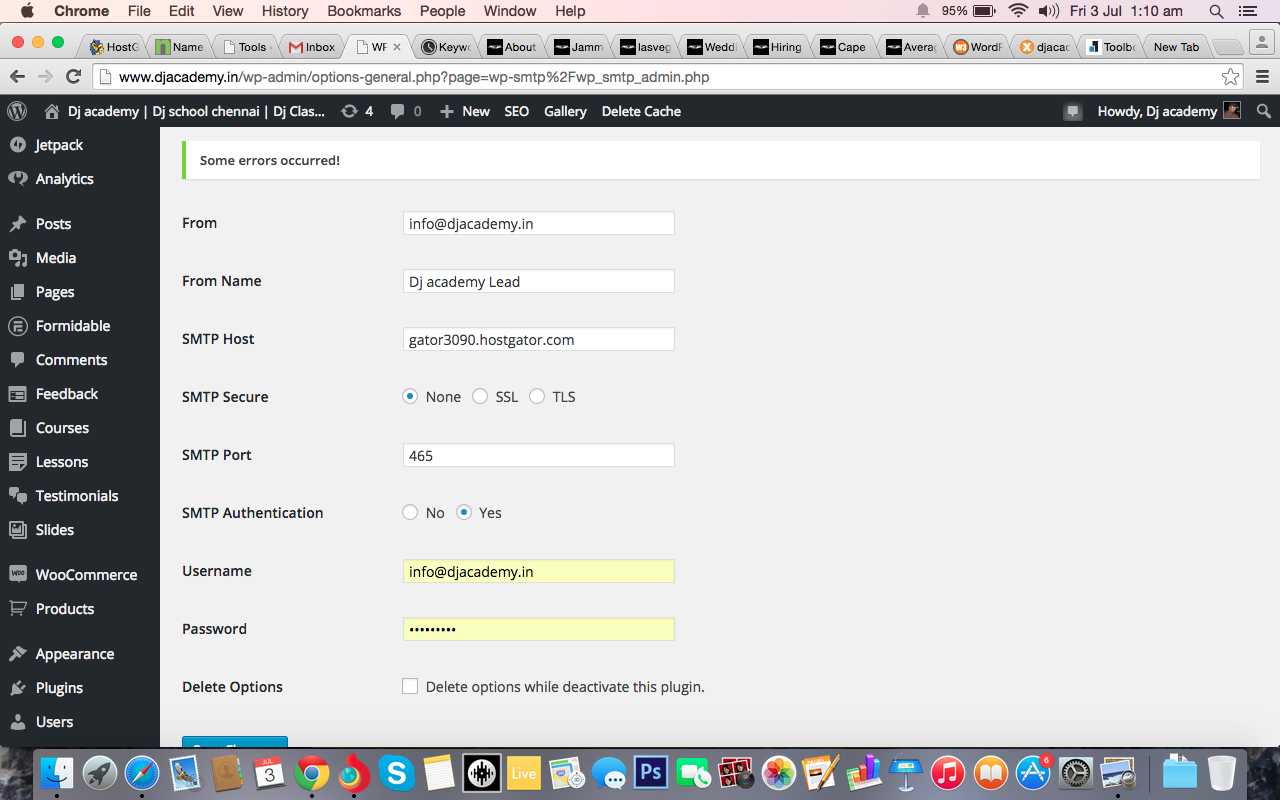The height and width of the screenshot is (800, 1280).
Task: Open the Howdy, Dj academy account menu
Action: [x=1168, y=111]
